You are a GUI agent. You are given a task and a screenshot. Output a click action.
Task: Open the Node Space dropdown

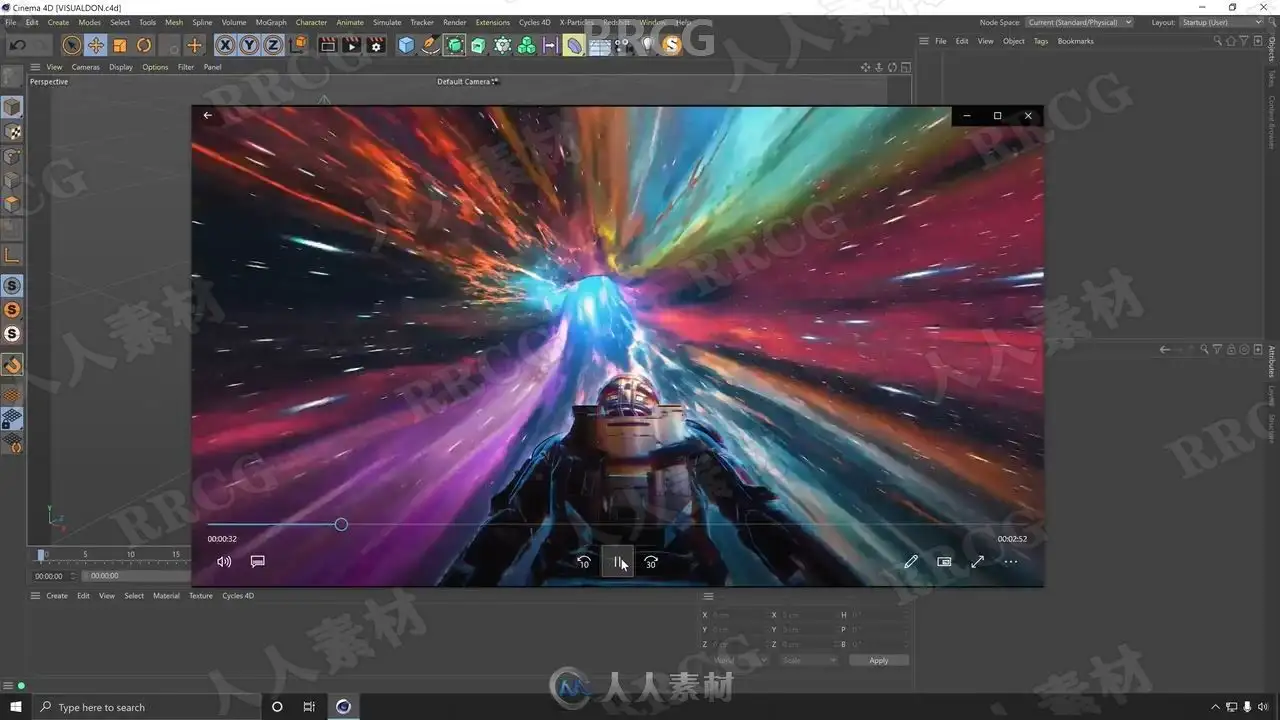1081,22
